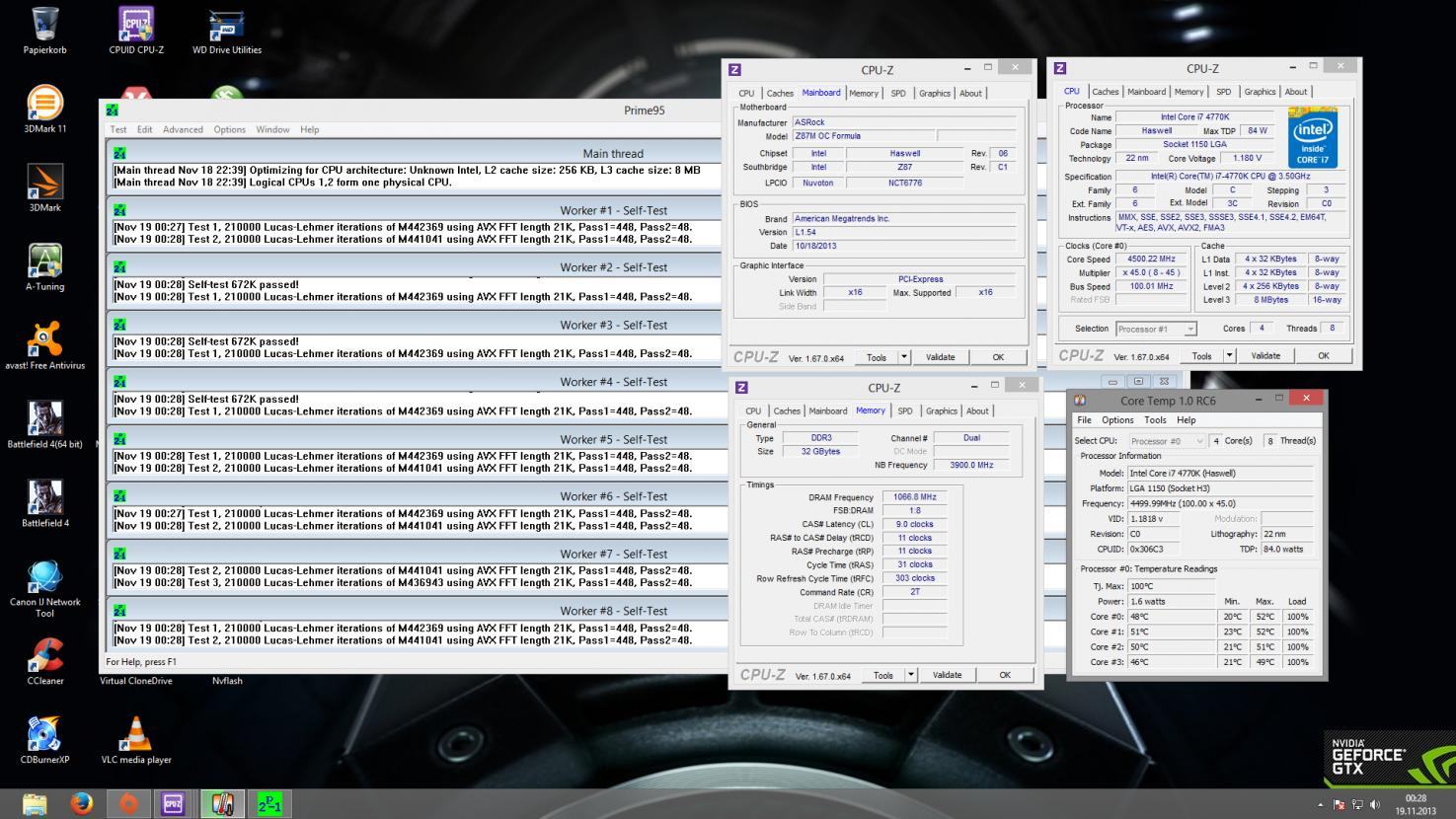Launch the 3DMark desktop shortcut
This screenshot has width=1456, height=819.
pos(44,187)
